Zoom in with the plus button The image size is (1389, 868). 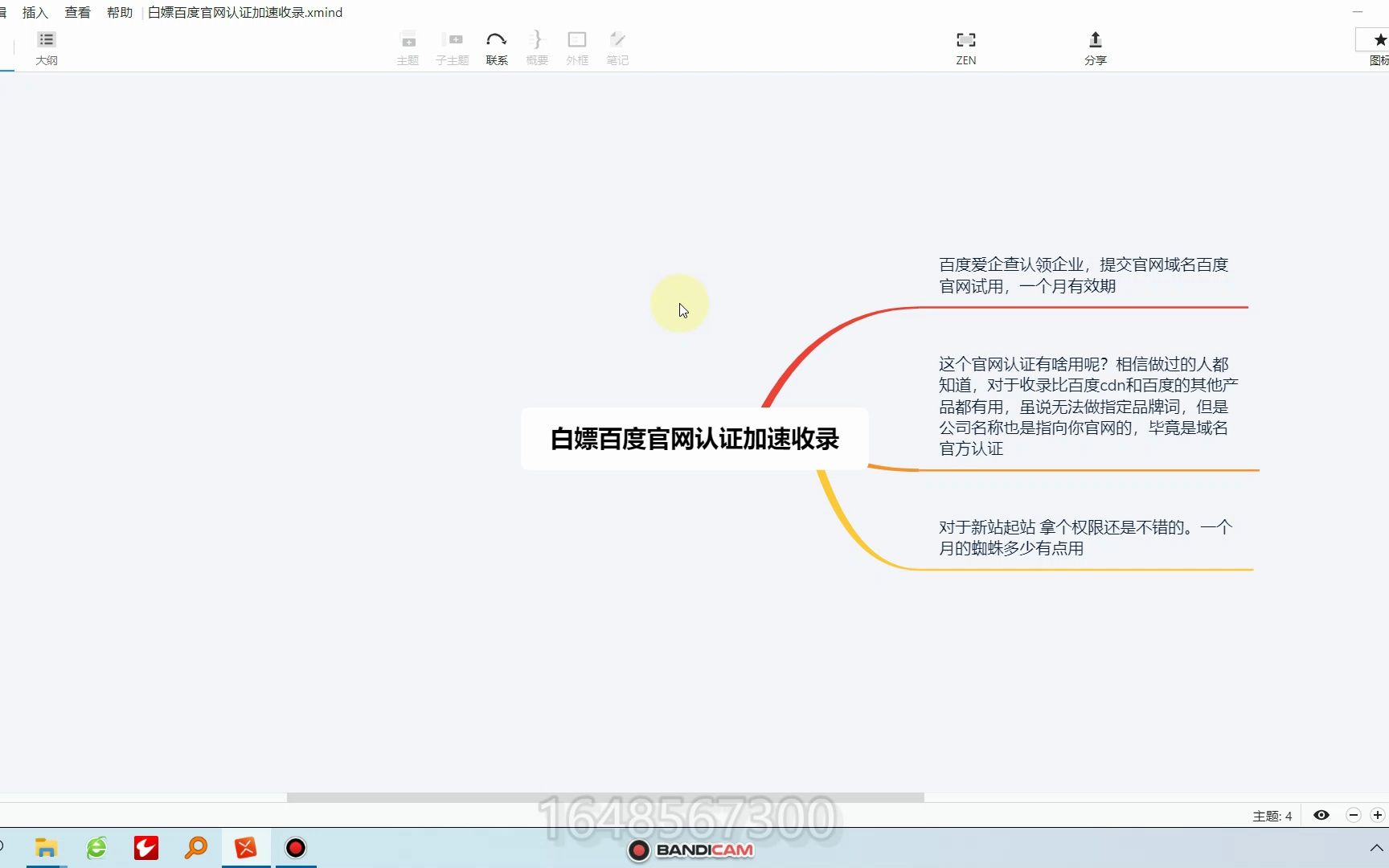click(x=1378, y=815)
